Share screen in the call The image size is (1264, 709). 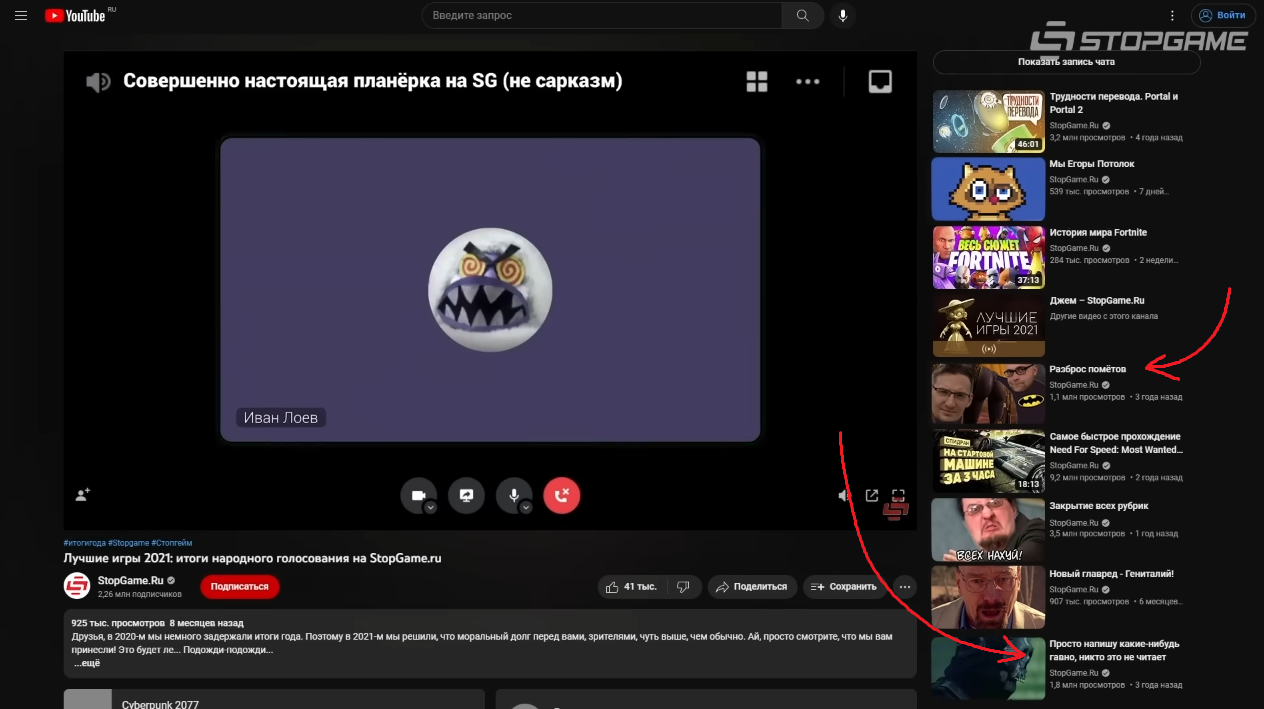466,495
